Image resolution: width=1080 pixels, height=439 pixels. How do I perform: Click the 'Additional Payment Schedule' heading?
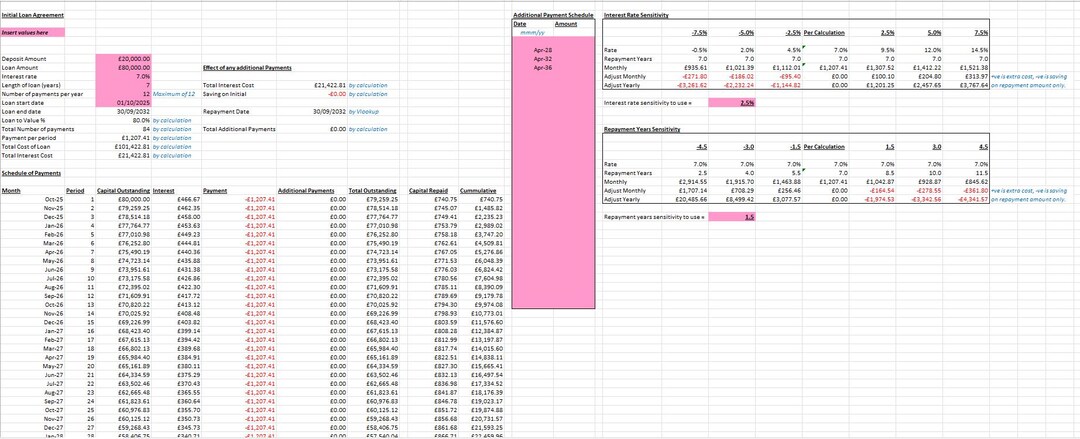point(553,15)
